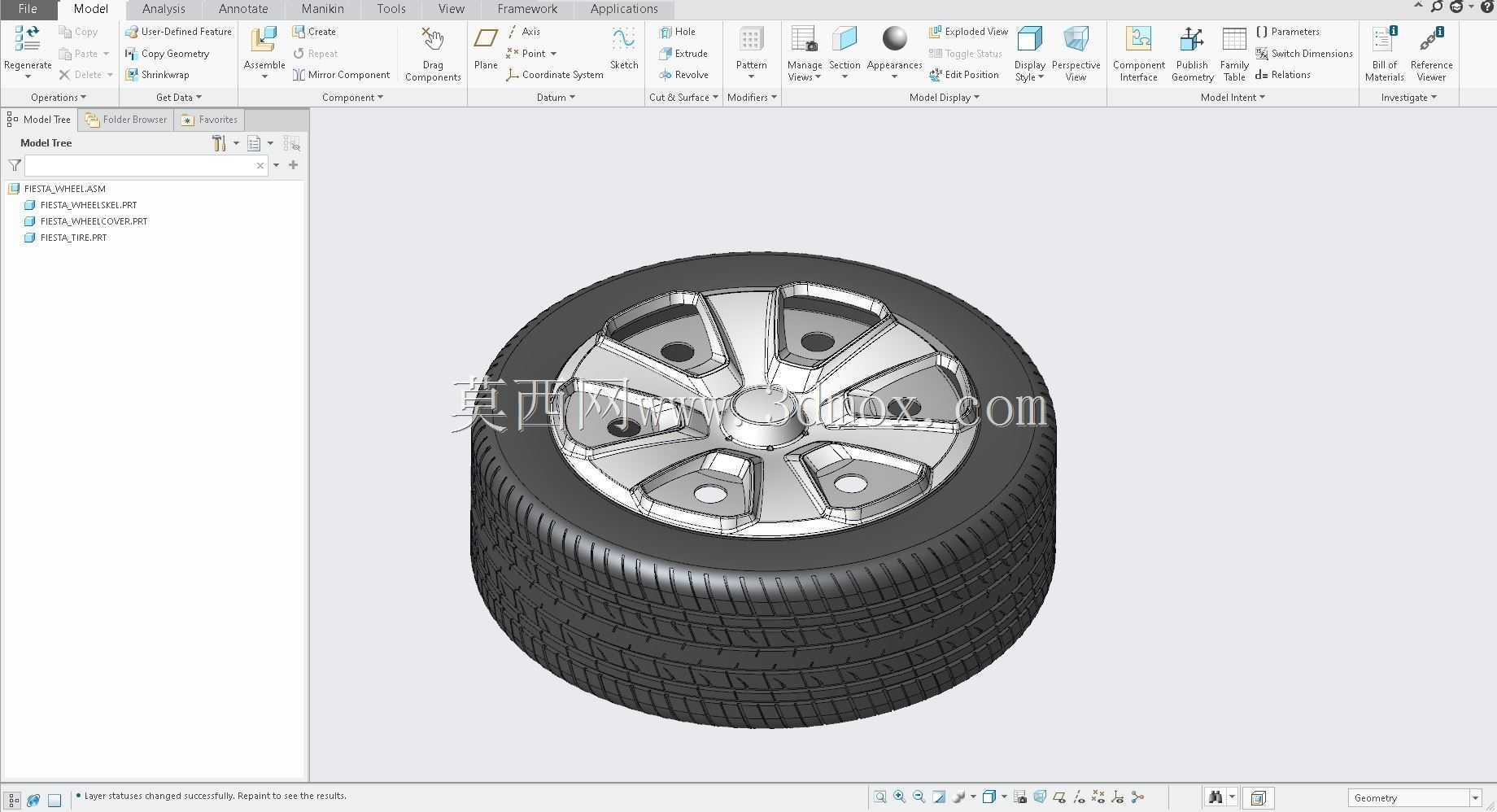This screenshot has height=812, width=1497.
Task: Click the Revolve tool
Action: click(x=683, y=75)
